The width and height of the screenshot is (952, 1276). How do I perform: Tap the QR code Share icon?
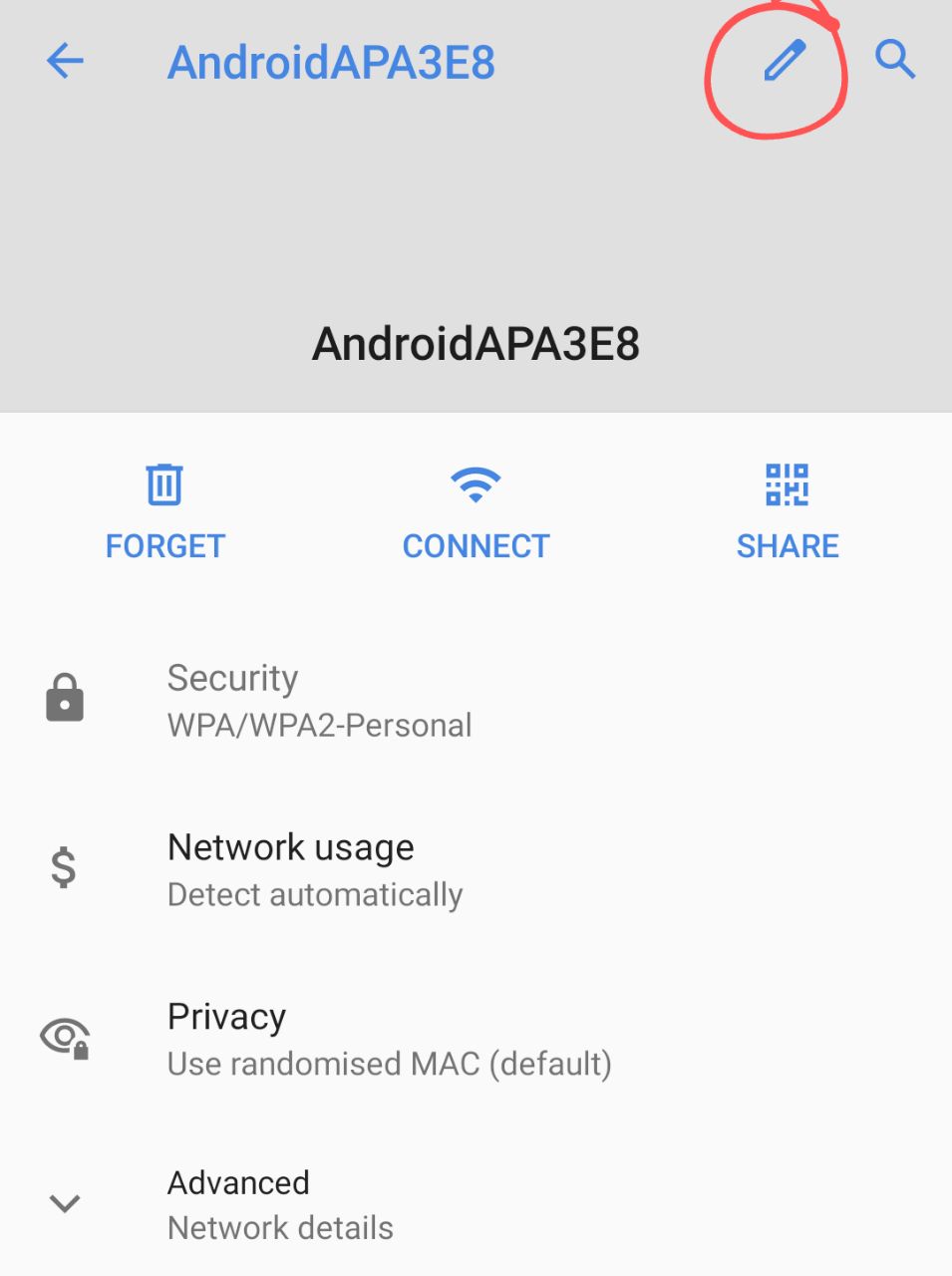click(x=787, y=485)
